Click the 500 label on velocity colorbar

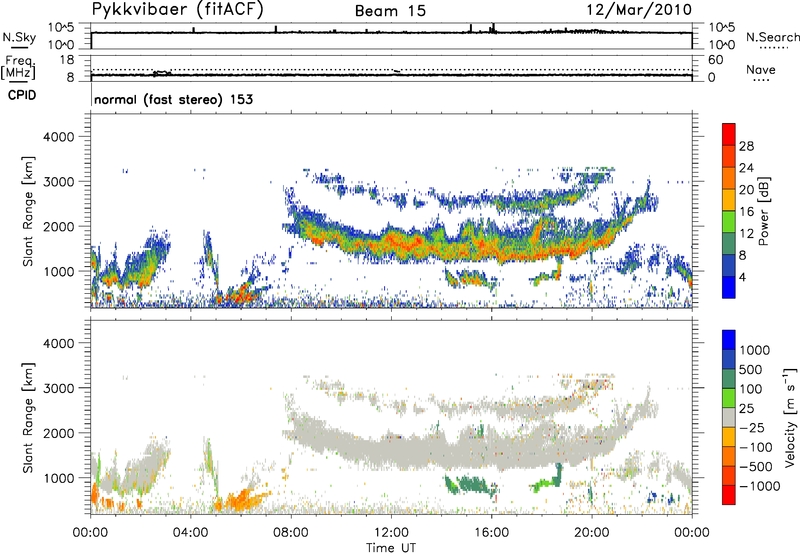click(x=753, y=370)
